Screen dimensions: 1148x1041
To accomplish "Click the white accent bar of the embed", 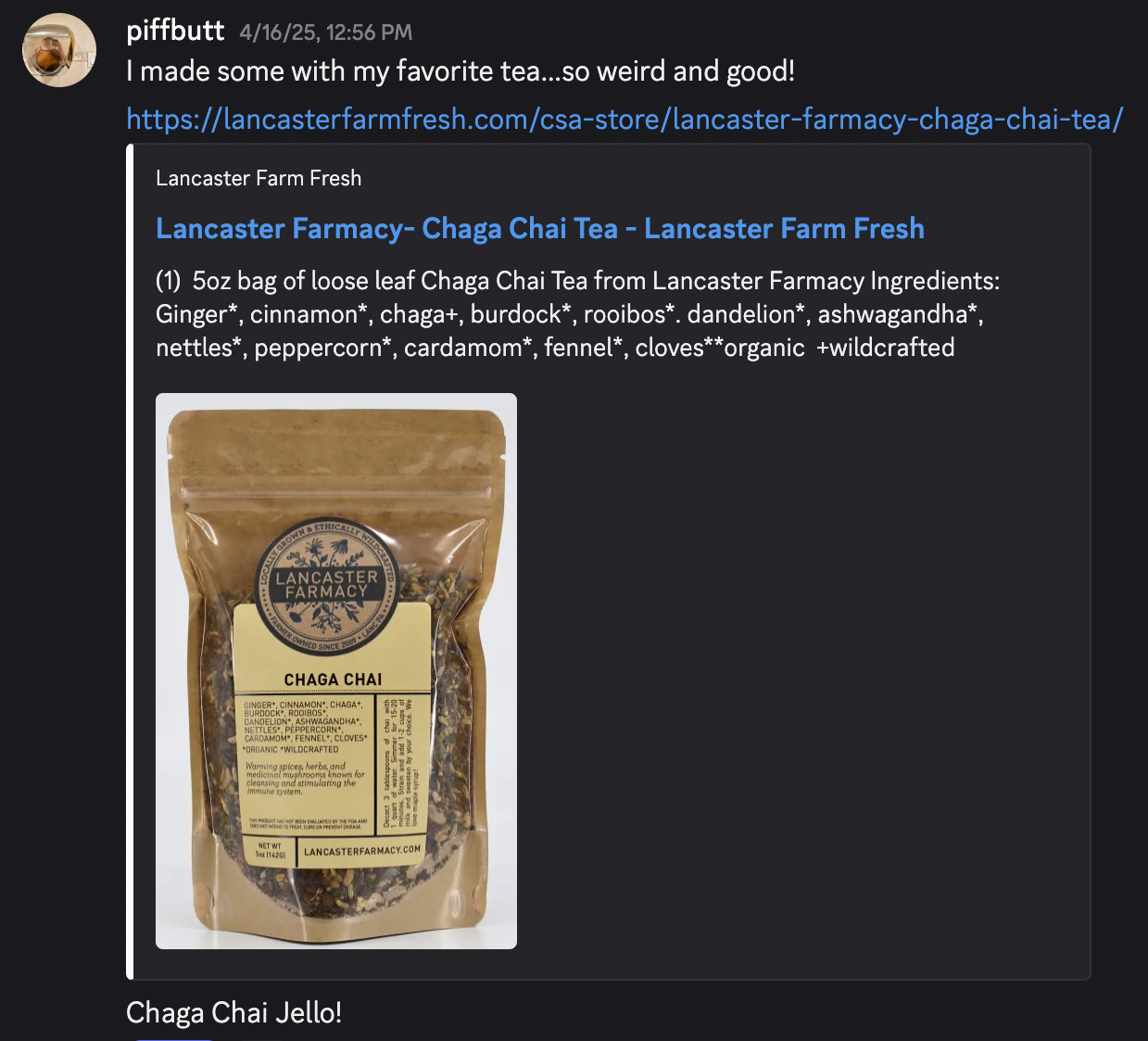I will (130, 562).
